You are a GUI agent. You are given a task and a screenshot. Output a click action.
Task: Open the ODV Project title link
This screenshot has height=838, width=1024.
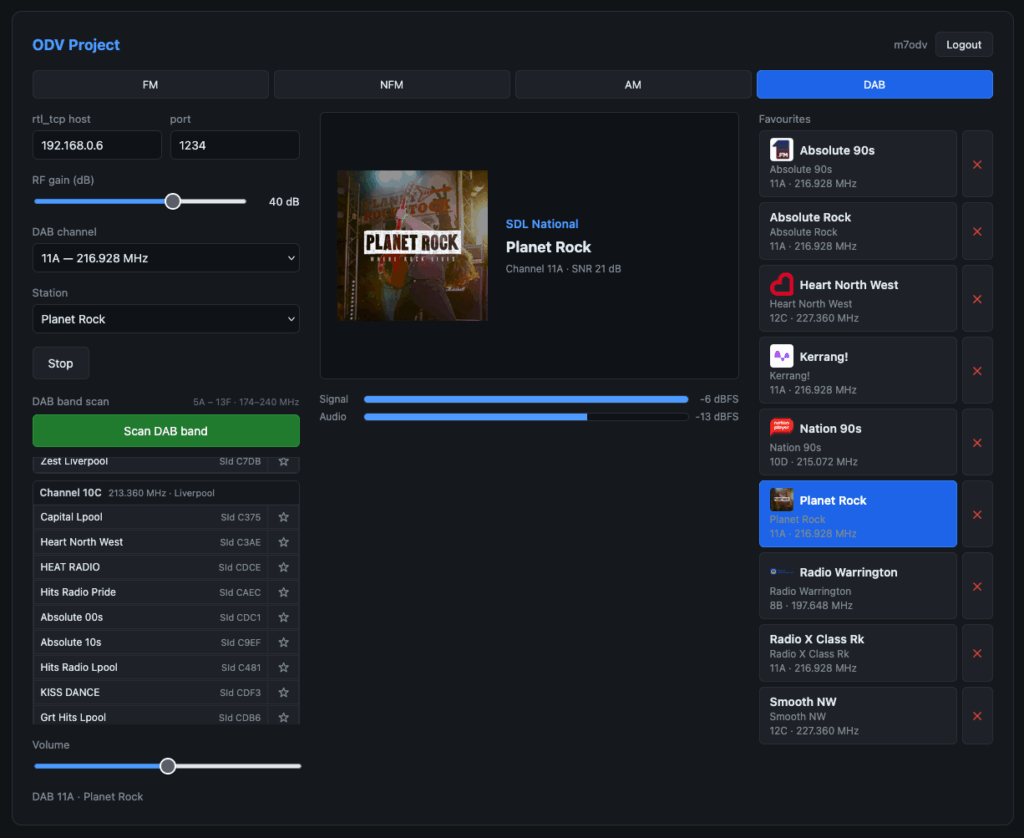[76, 45]
